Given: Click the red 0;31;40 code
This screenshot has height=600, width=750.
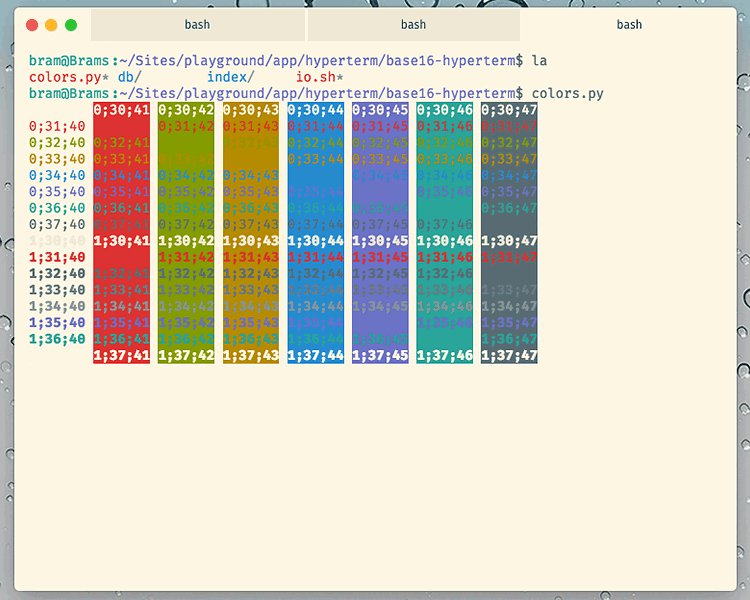Looking at the screenshot, I should (x=57, y=126).
